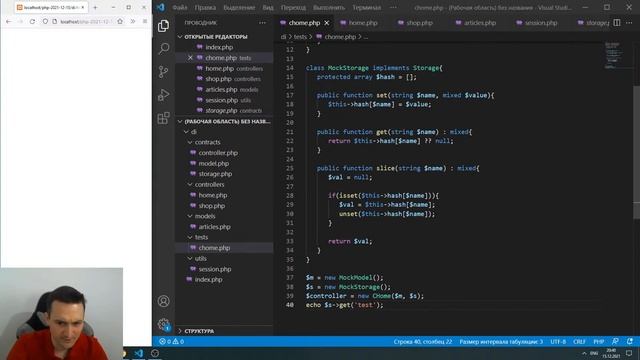This screenshot has width=640, height=360.
Task: Click browser reload button
Action: 32,21
